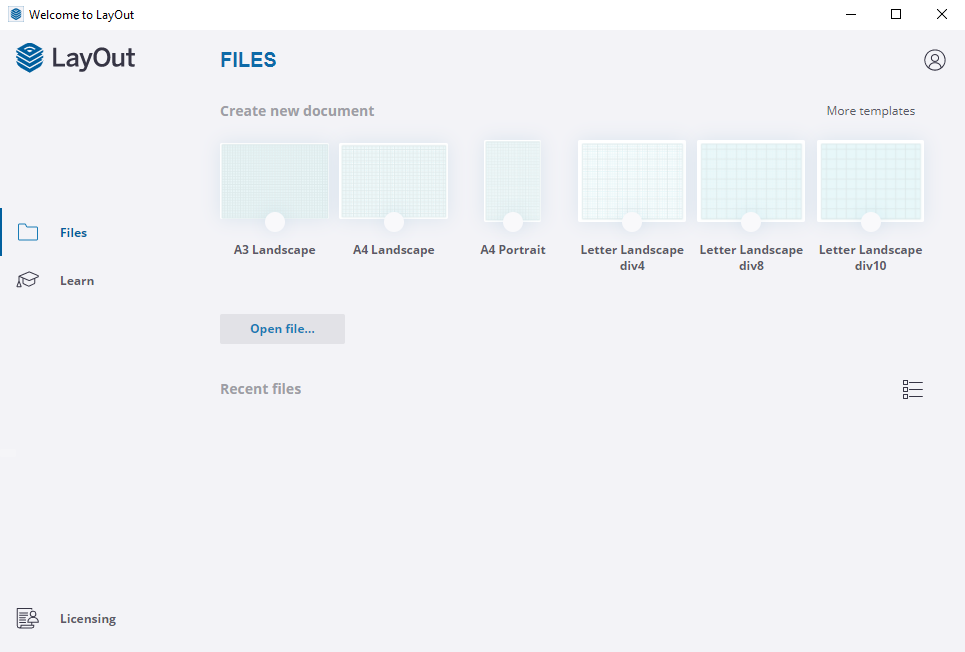Click the Licensing certificate icon
Viewport: 965px width, 652px height.
click(28, 618)
